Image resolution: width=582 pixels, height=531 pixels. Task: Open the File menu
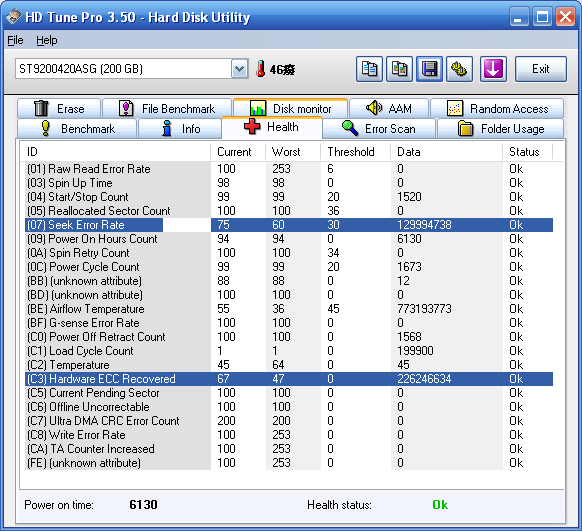click(x=15, y=40)
